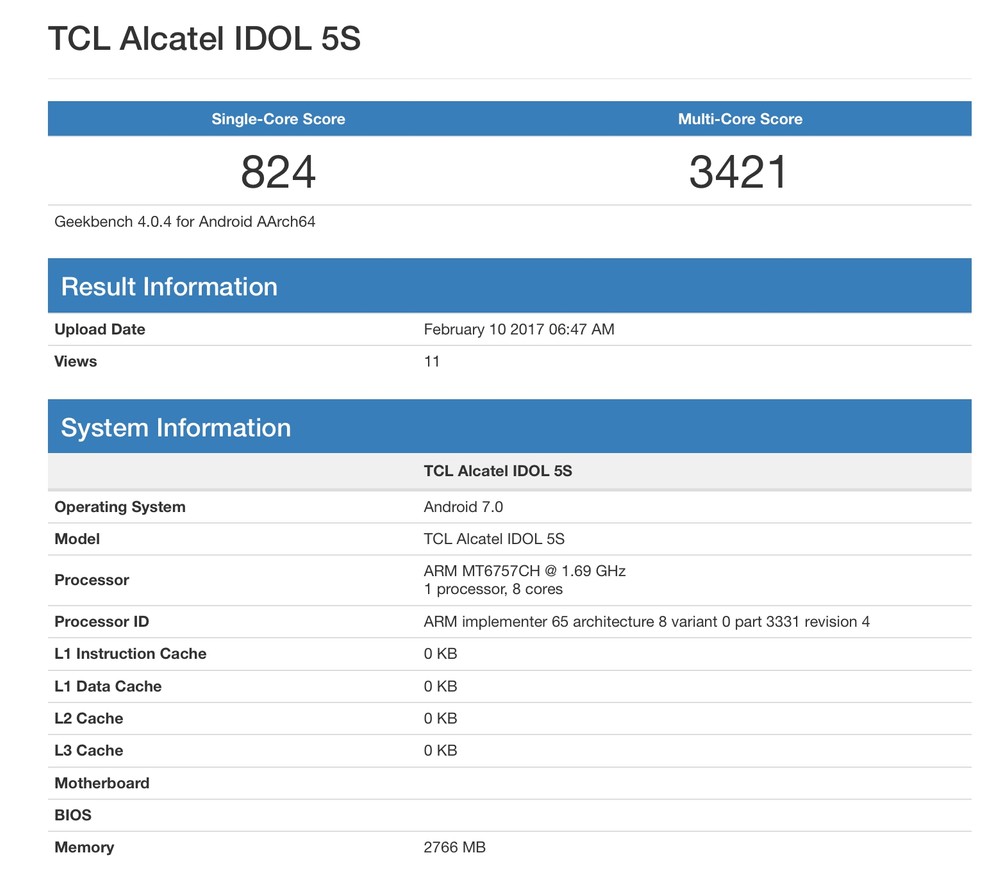Viewport: 1000px width, 876px height.
Task: Click the L2 Cache label
Action: pos(89,719)
